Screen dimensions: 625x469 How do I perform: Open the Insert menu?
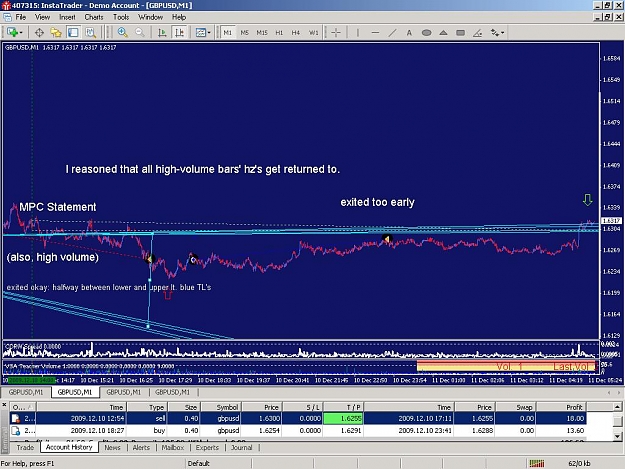pyautogui.click(x=67, y=17)
